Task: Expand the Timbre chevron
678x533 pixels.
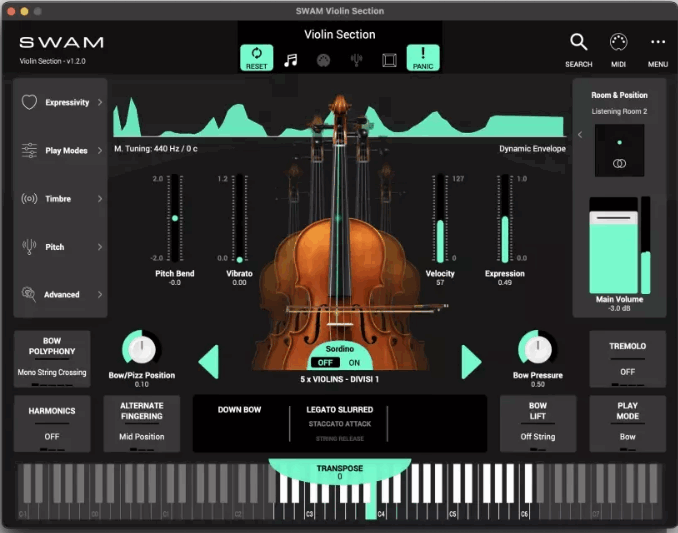Action: (100, 198)
